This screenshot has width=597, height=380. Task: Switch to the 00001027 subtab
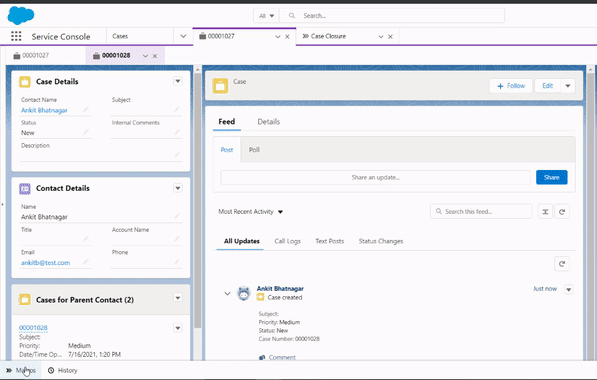31,56
